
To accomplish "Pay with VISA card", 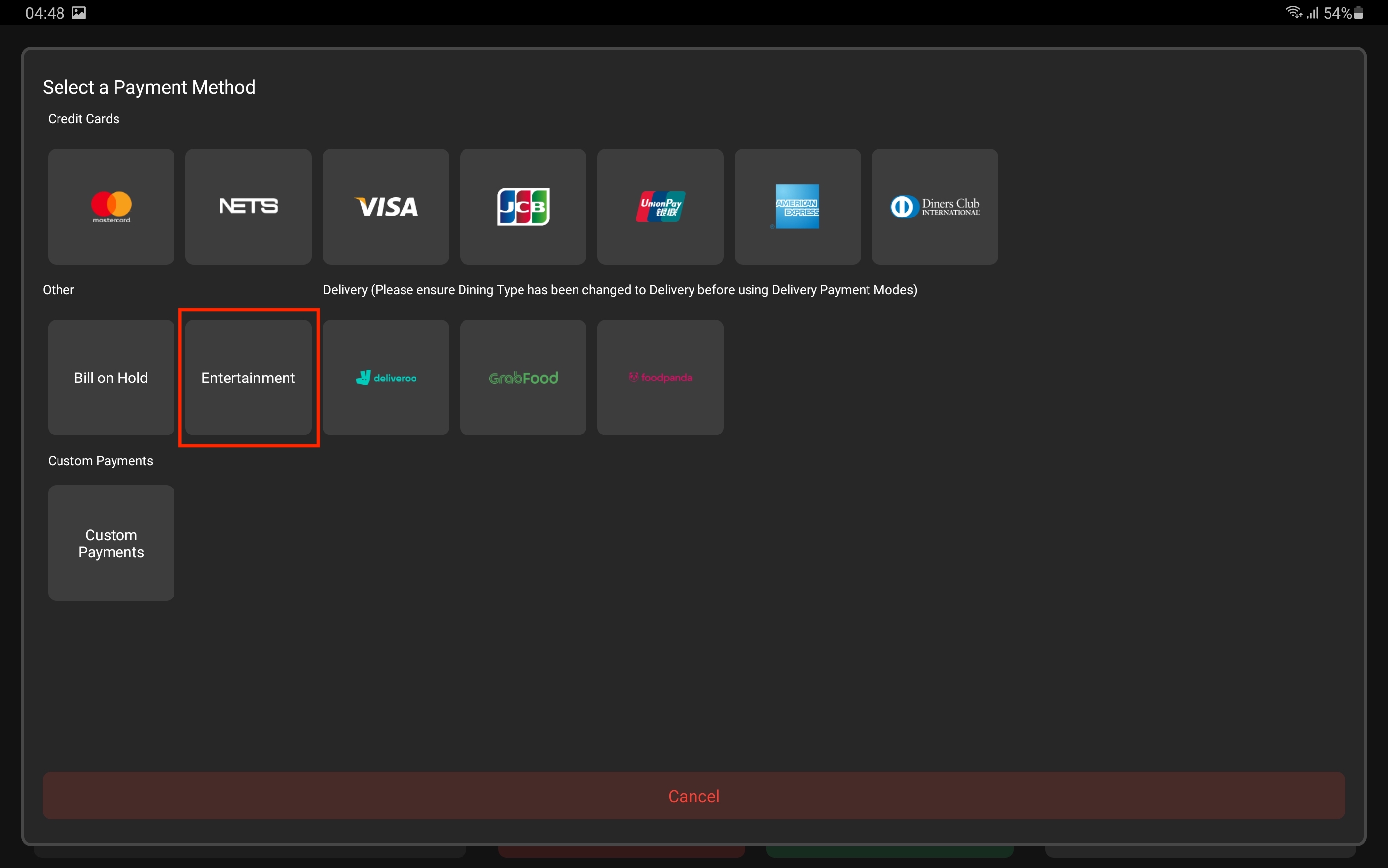I will [385, 207].
